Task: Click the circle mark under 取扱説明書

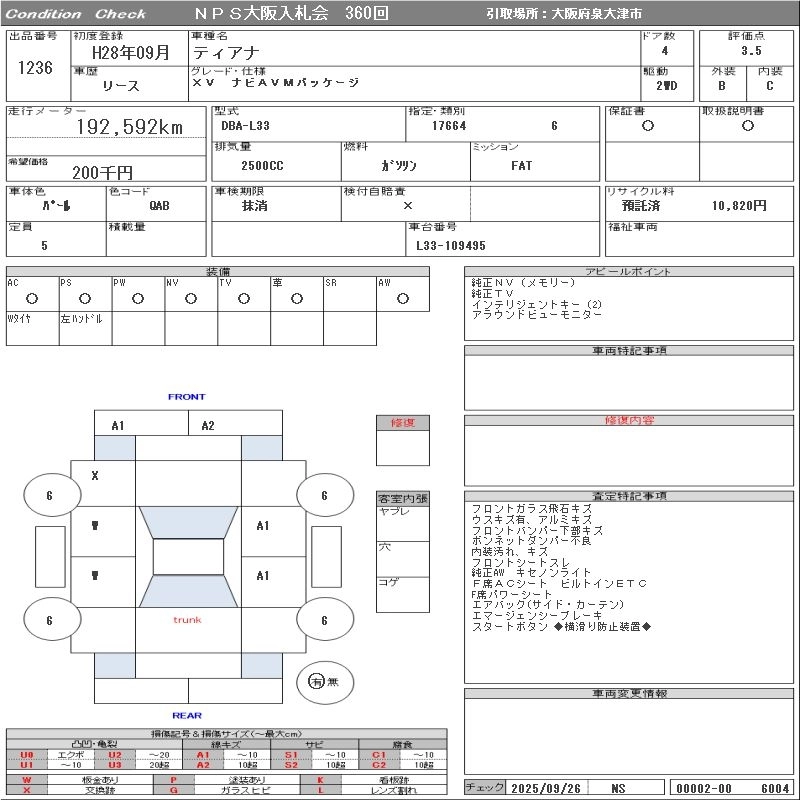Action: click(x=747, y=126)
